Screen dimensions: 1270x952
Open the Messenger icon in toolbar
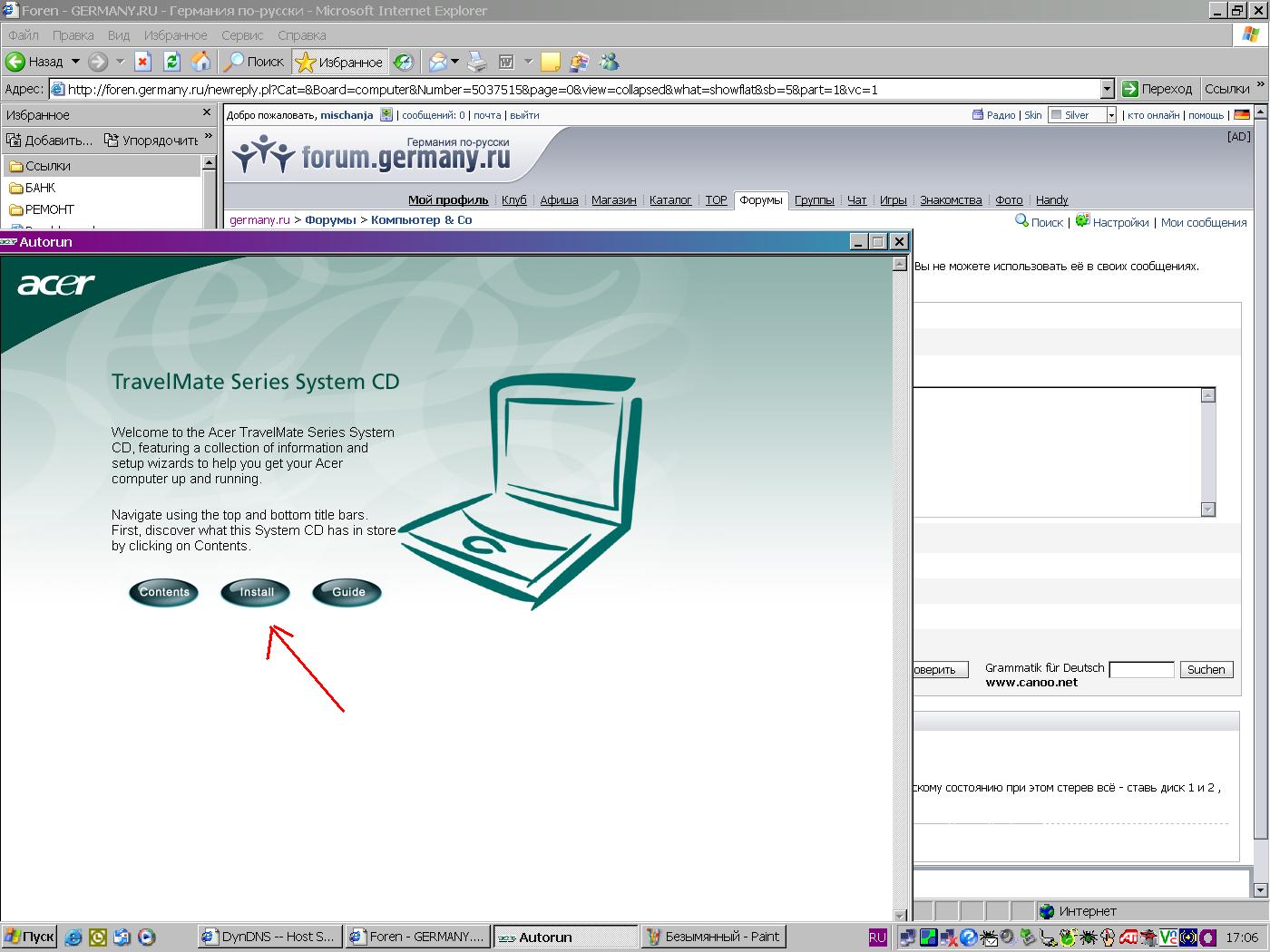[x=609, y=62]
